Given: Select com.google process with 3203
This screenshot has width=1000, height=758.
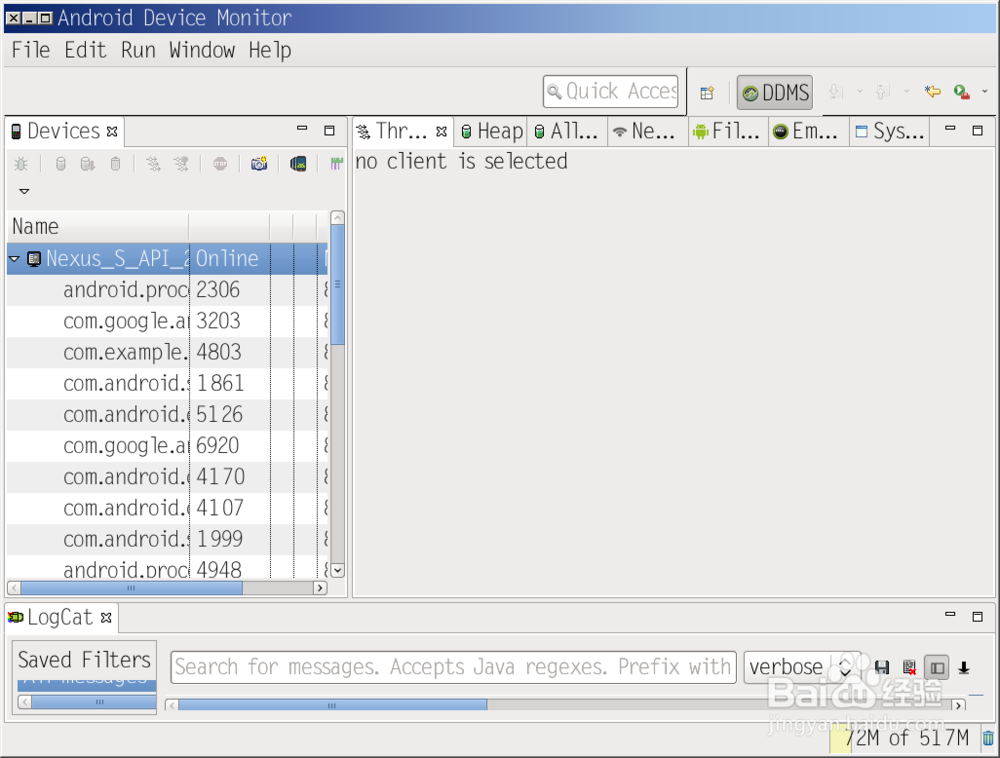Looking at the screenshot, I should coord(167,321).
